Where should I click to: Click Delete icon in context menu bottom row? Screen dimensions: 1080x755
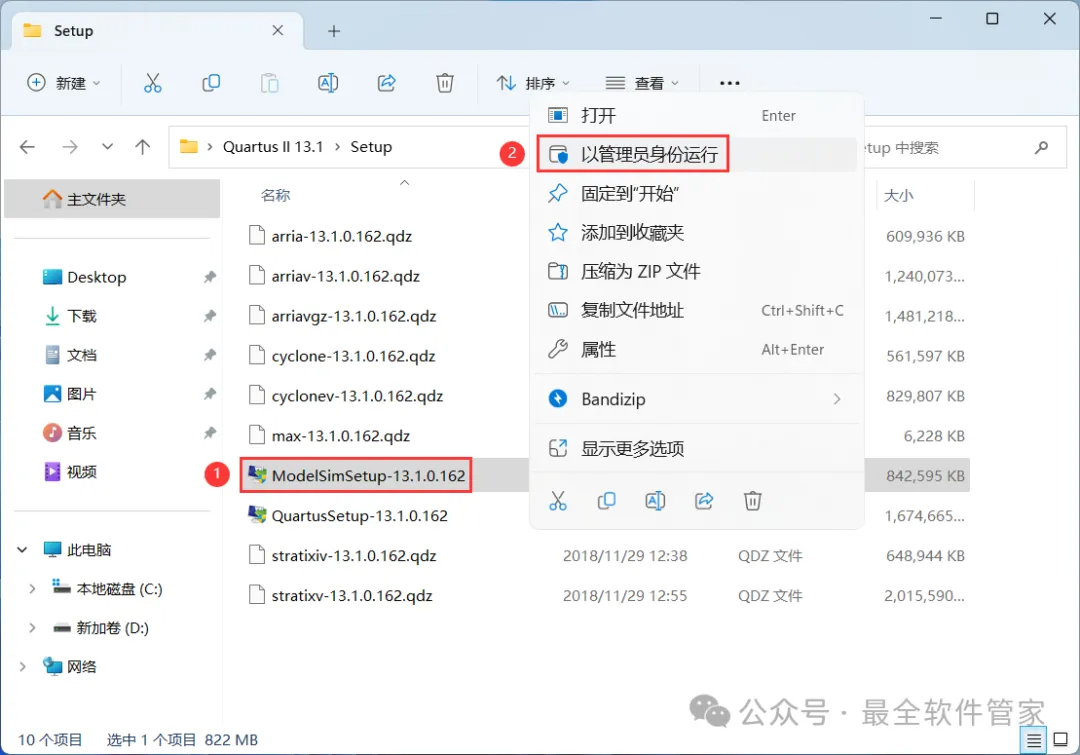(x=752, y=501)
